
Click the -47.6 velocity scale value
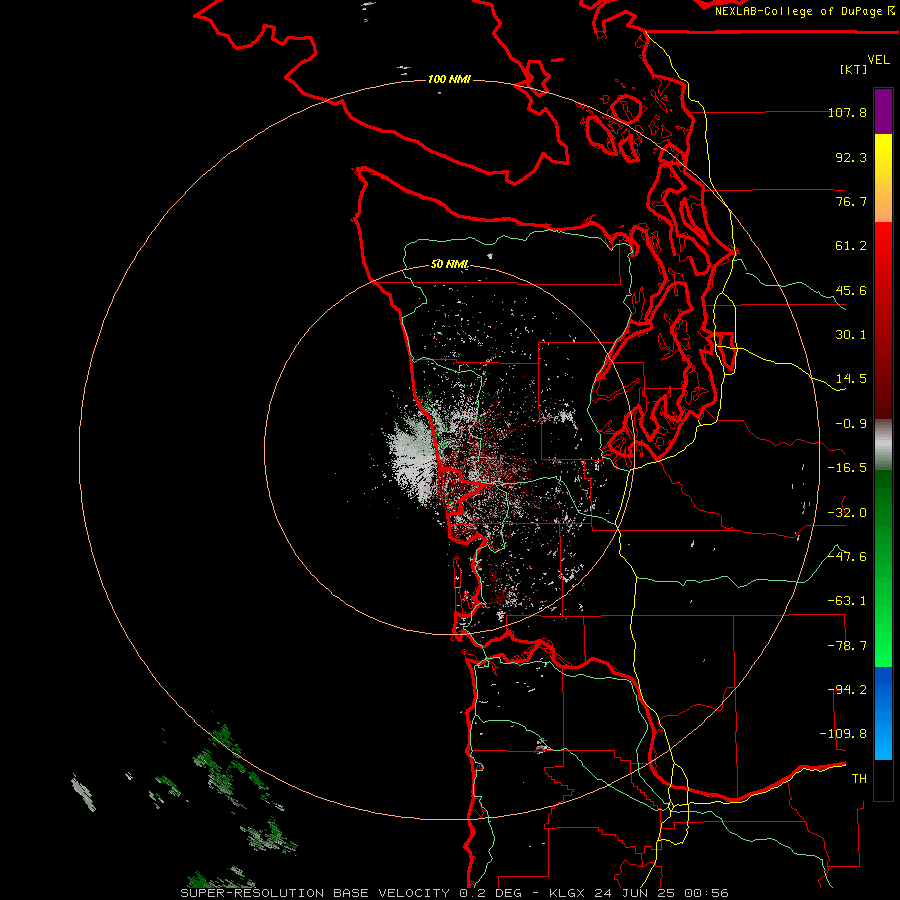(847, 557)
